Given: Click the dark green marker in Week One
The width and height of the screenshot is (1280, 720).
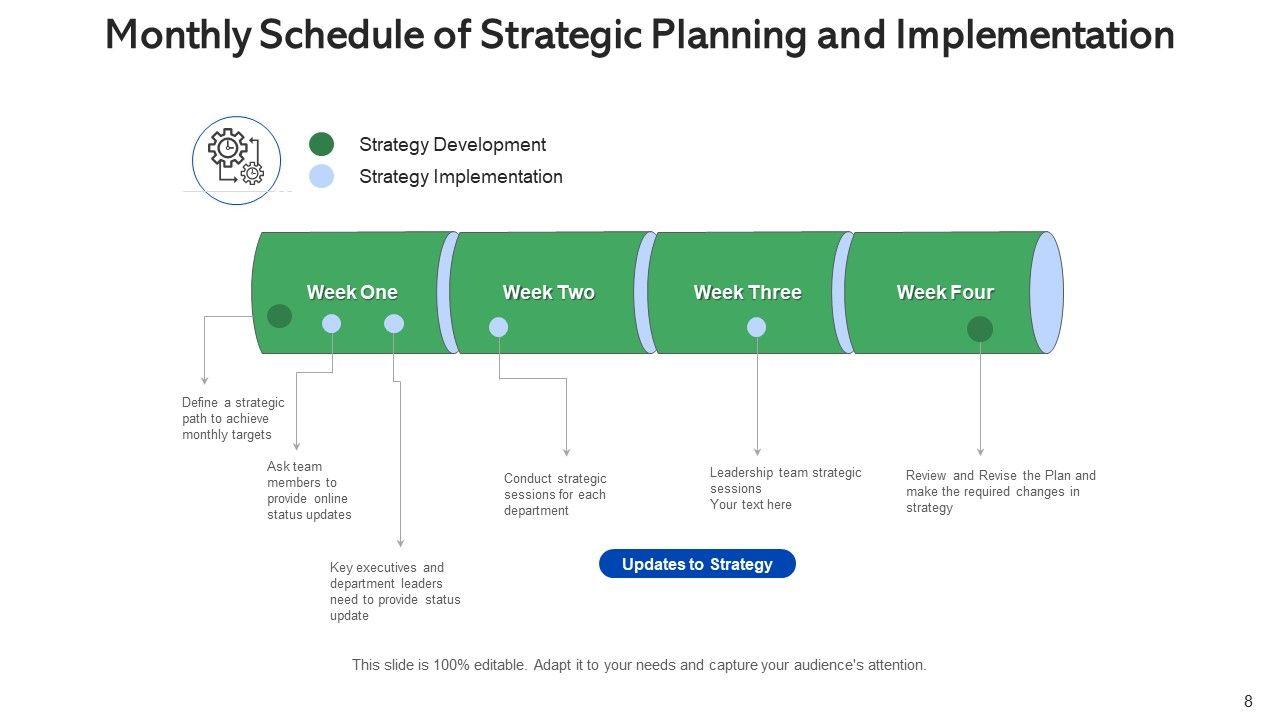Looking at the screenshot, I should tap(280, 316).
